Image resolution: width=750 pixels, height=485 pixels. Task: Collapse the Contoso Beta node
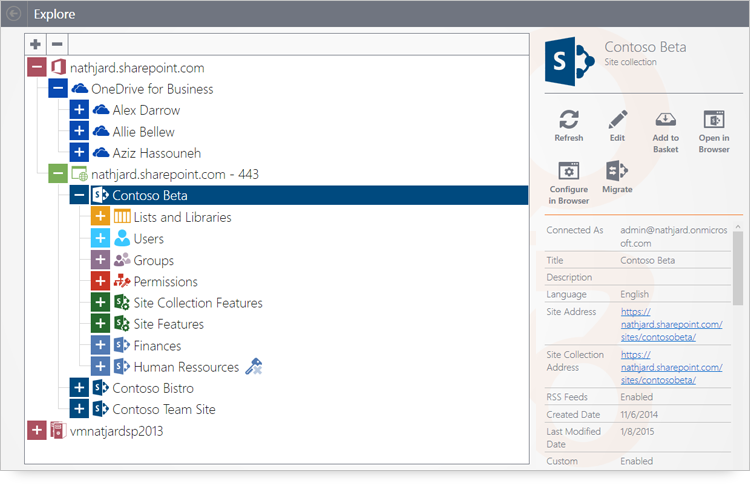[x=79, y=195]
